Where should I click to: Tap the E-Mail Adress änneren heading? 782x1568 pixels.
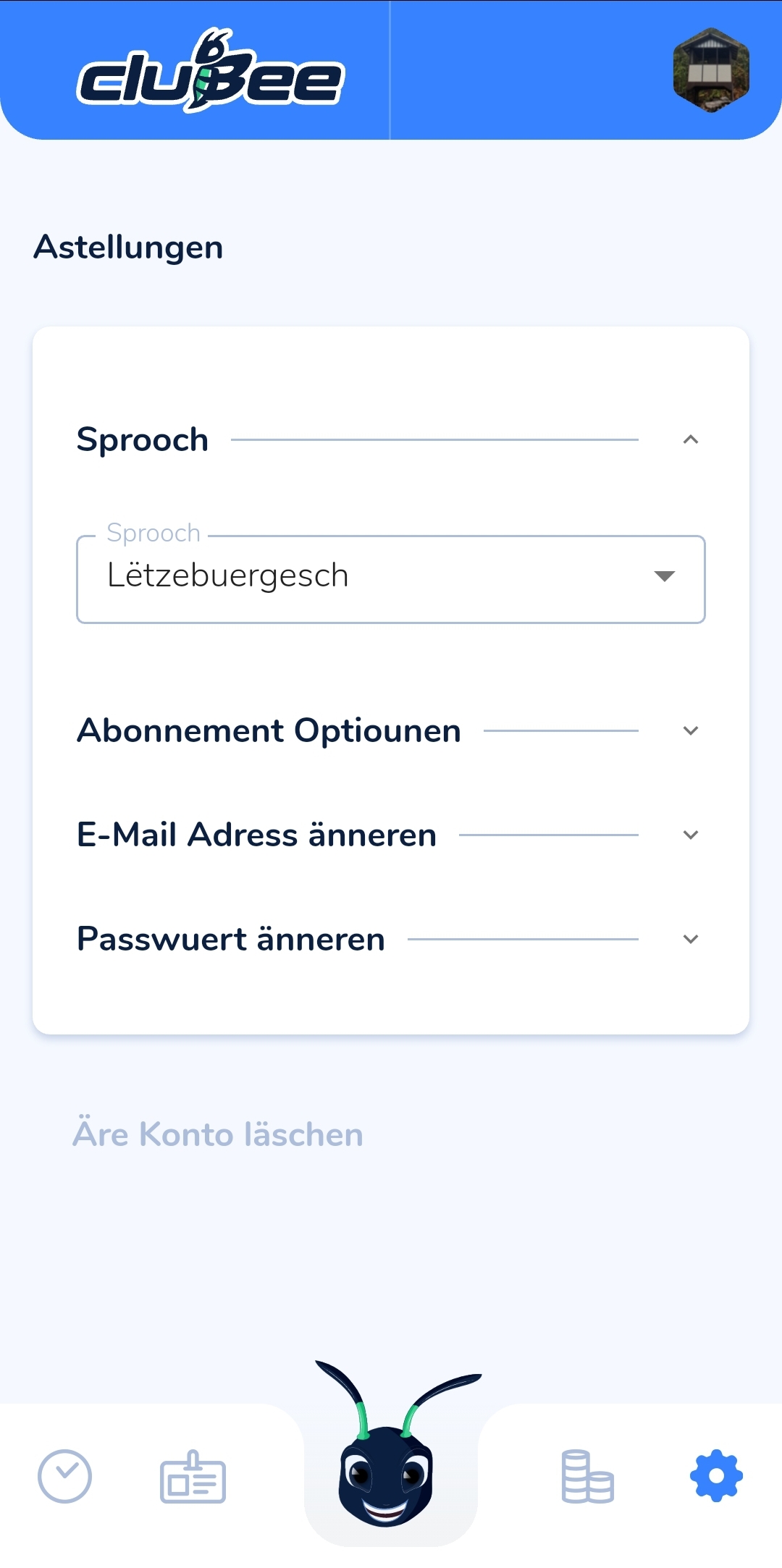[x=257, y=835]
